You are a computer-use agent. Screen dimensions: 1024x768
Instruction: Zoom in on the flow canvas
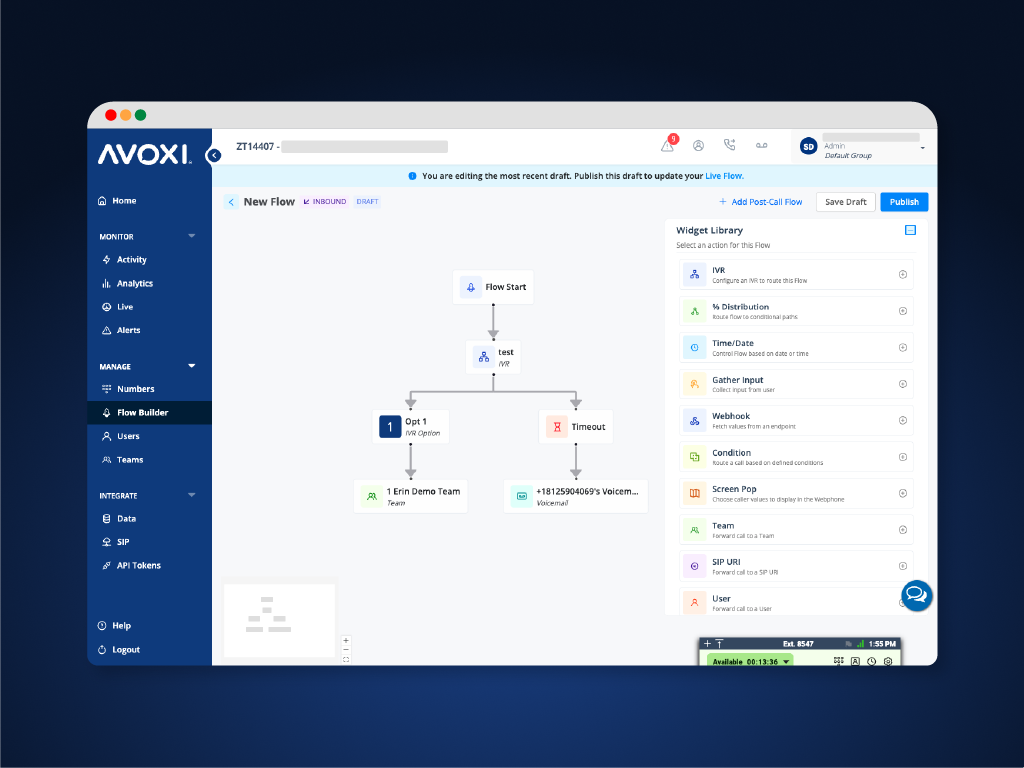coord(346,640)
